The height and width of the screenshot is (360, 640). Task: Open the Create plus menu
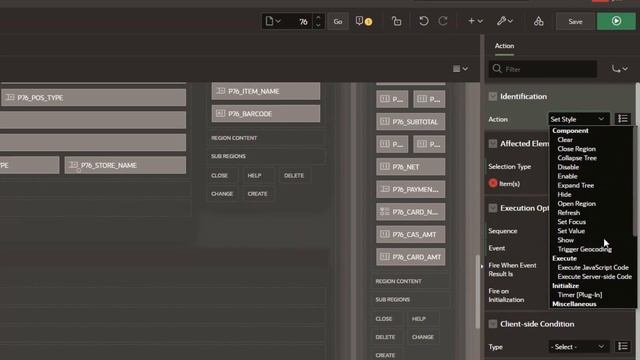click(x=475, y=21)
